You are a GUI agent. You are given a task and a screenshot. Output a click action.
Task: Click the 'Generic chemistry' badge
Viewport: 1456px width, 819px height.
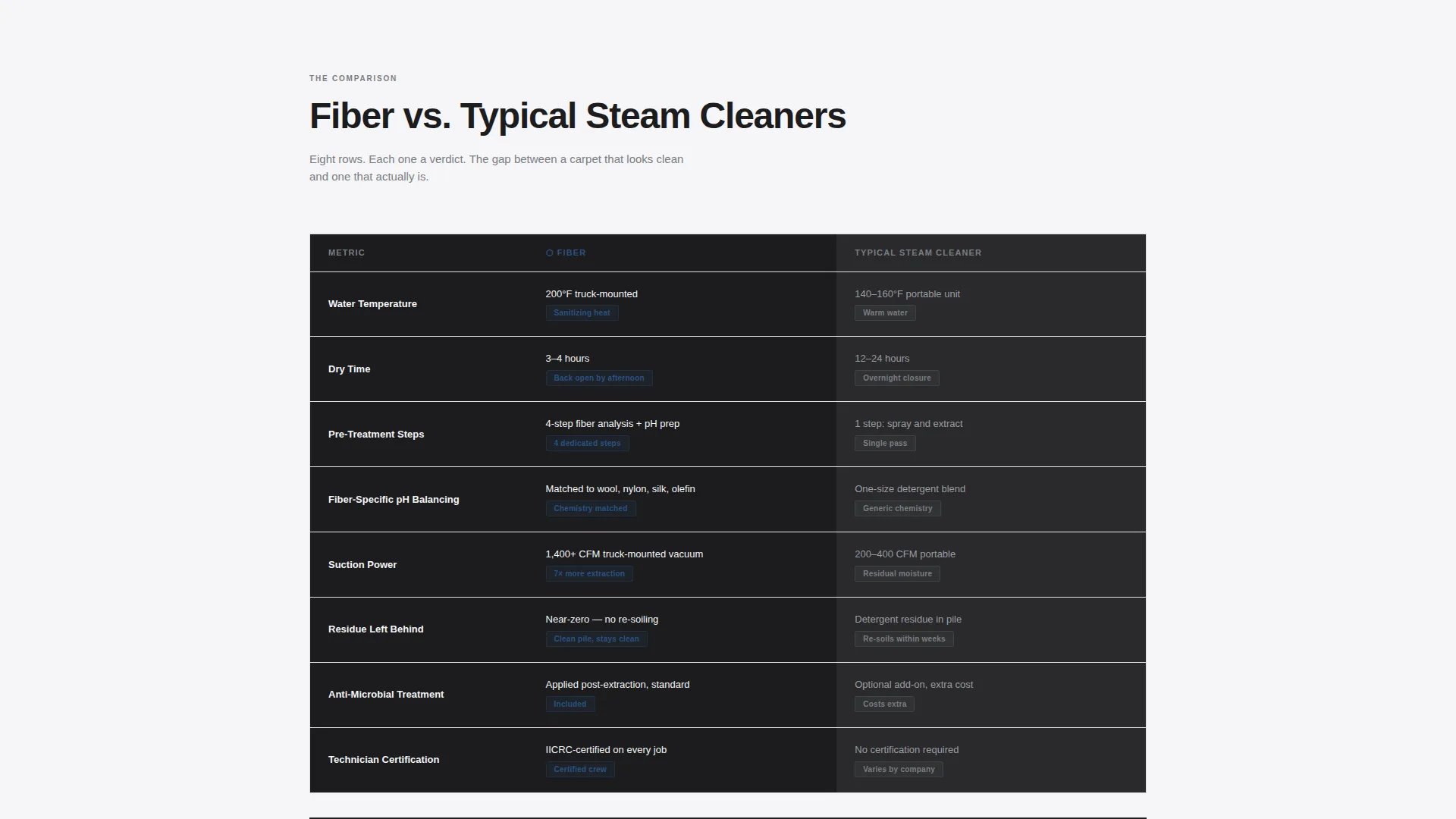click(898, 509)
